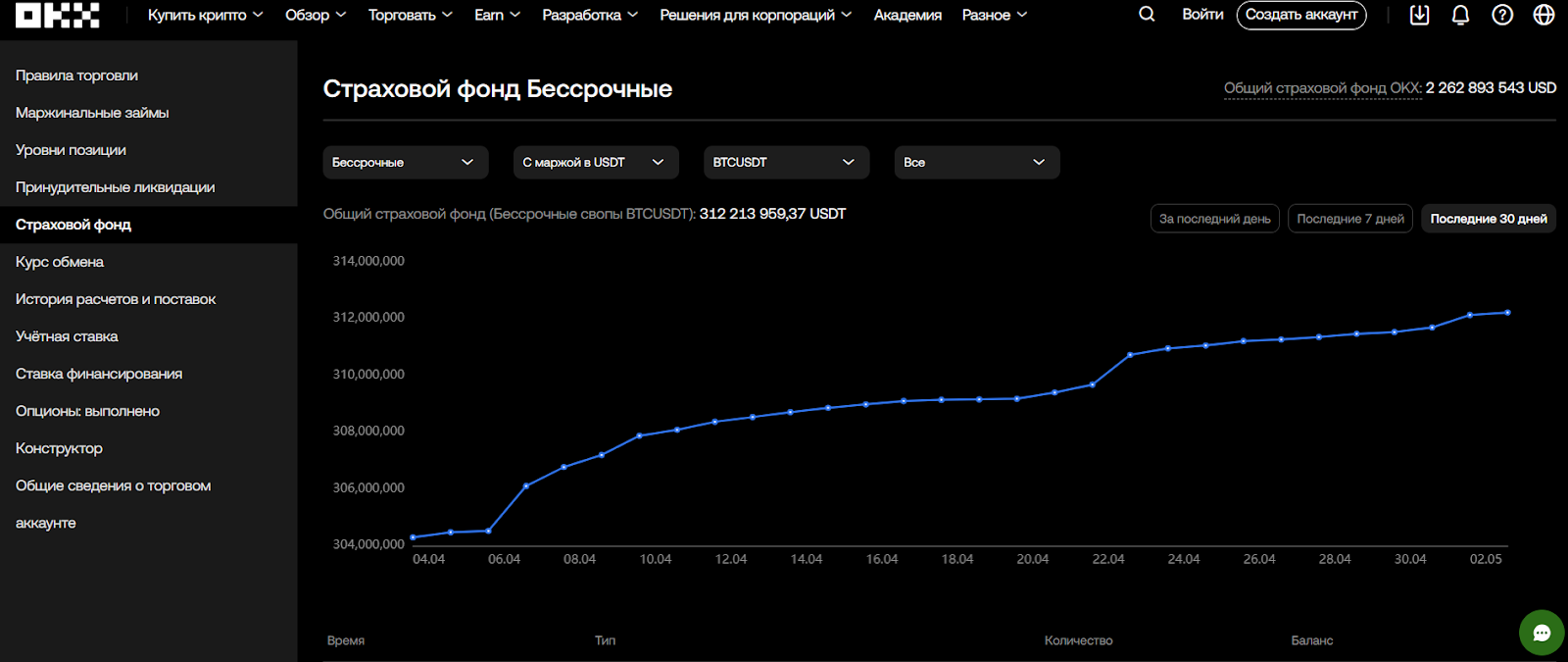Viewport: 1568px width, 662px height.
Task: Select Страховой фонд in sidebar
Action: click(x=73, y=225)
